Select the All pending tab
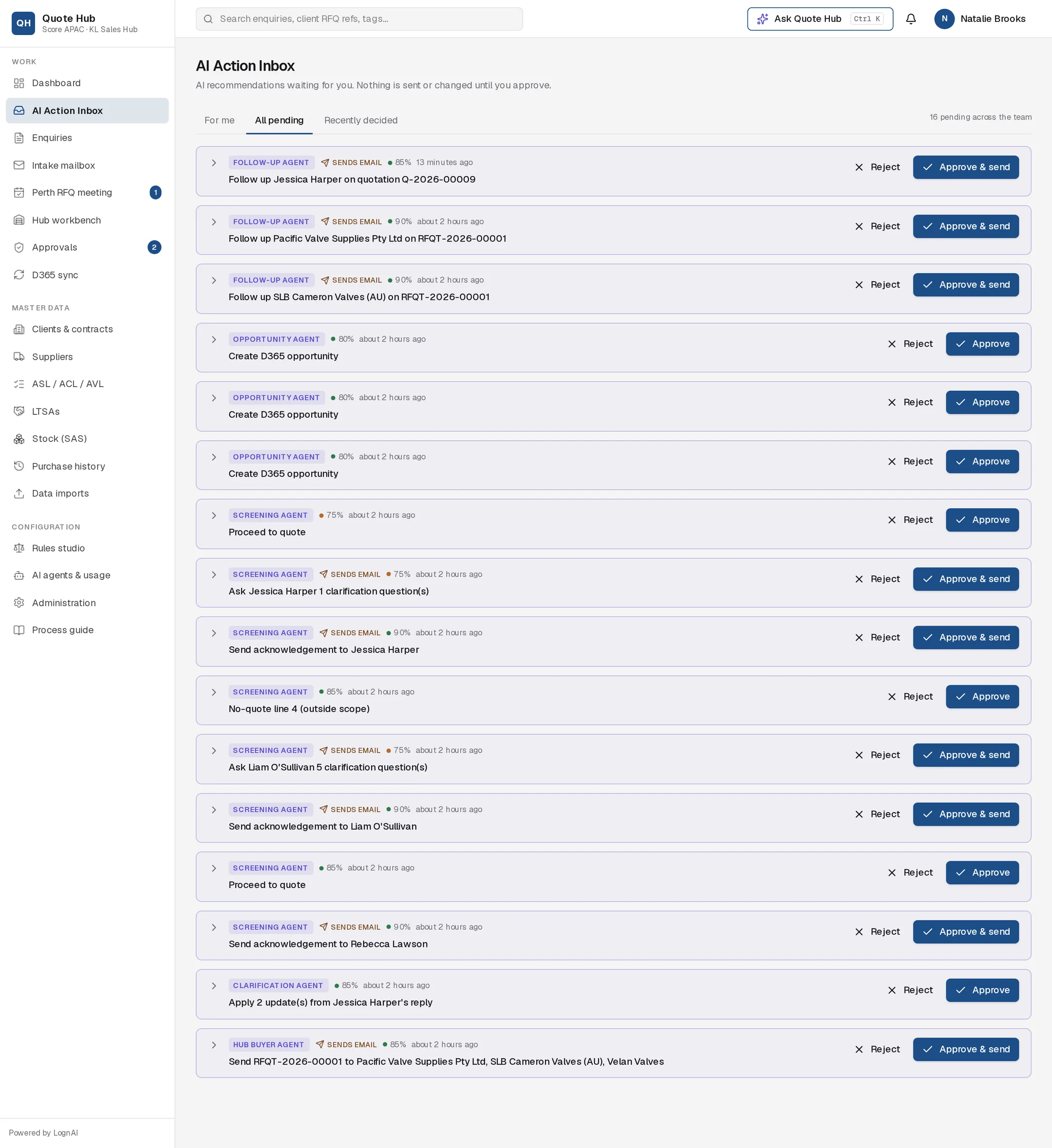This screenshot has height=1148, width=1052. point(279,120)
